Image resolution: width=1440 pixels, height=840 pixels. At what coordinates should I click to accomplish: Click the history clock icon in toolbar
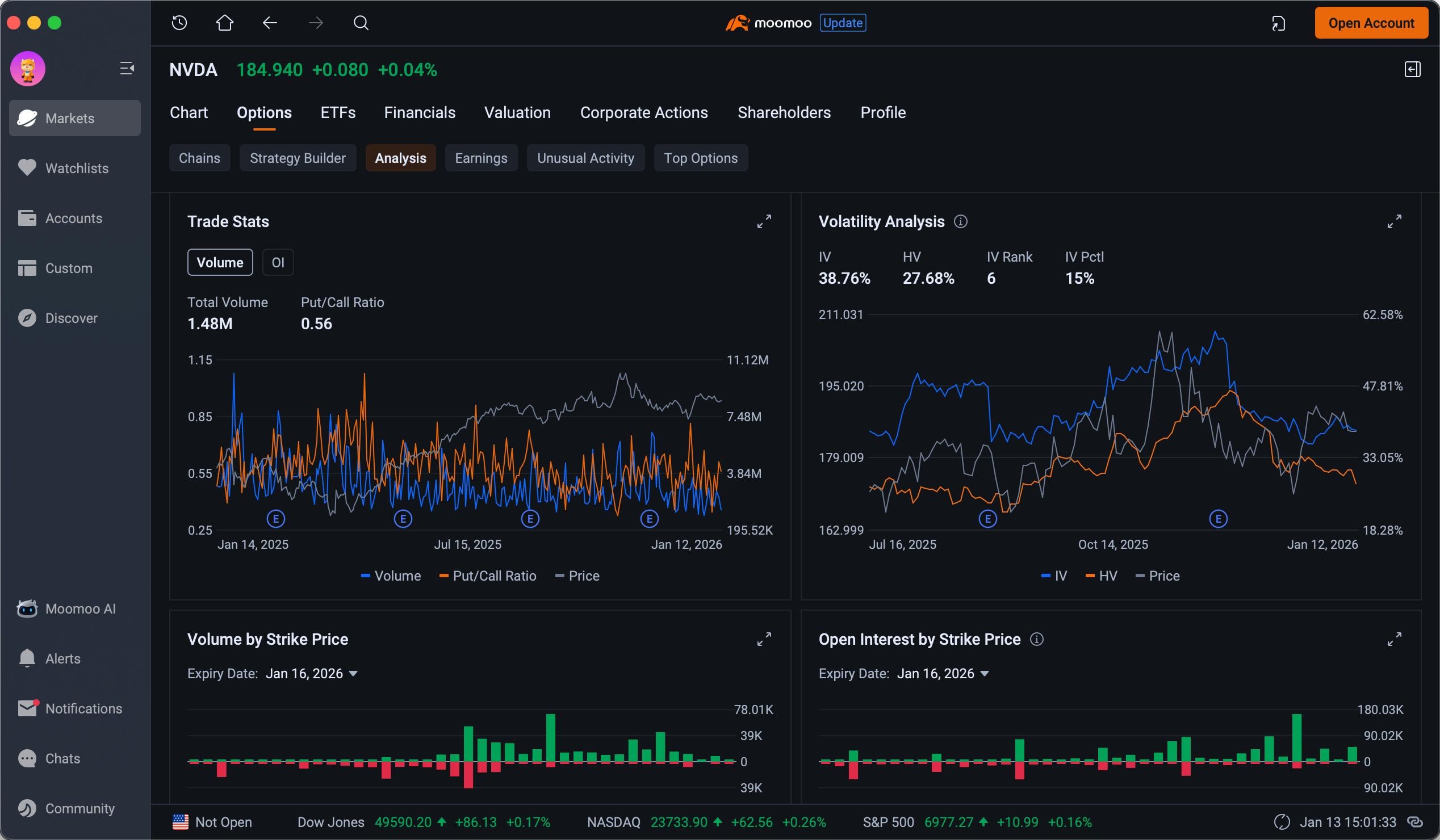pyautogui.click(x=179, y=23)
